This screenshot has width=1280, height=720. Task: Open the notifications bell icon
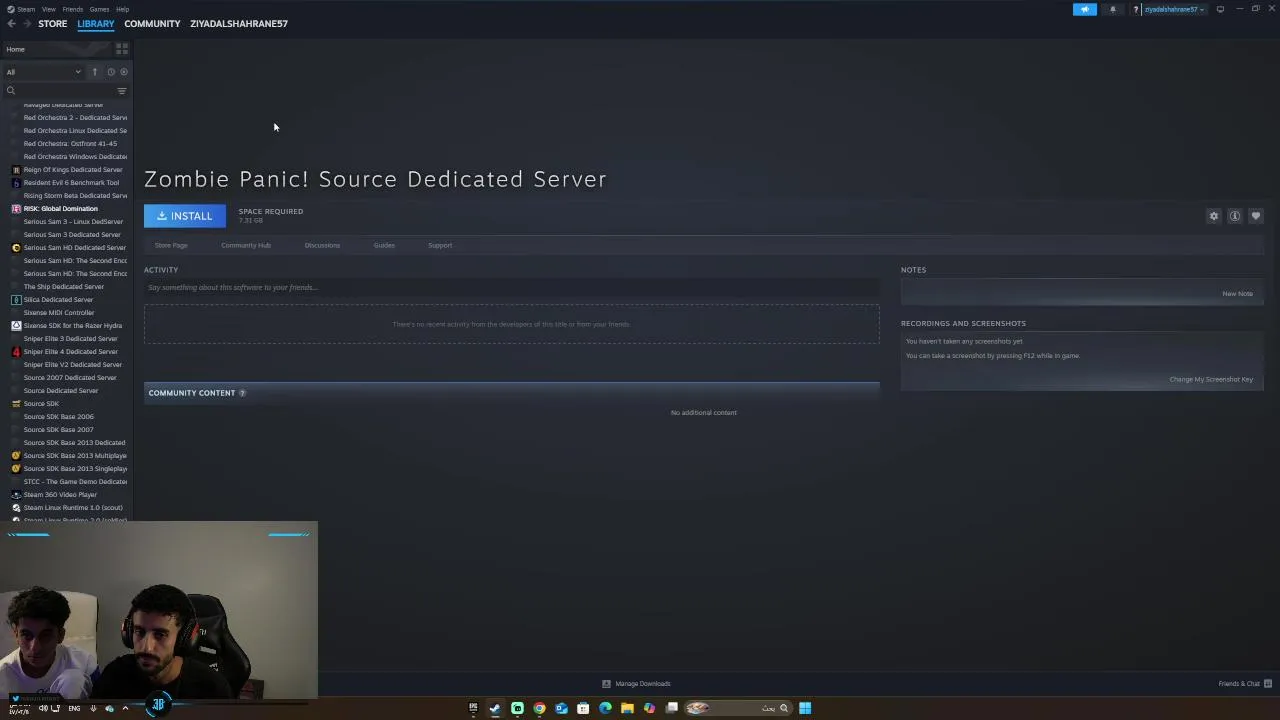click(1113, 9)
